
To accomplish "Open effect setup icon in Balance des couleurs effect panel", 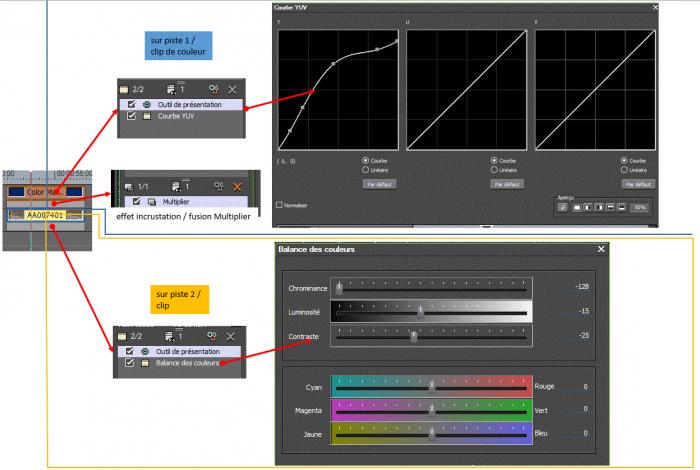I will (212, 336).
